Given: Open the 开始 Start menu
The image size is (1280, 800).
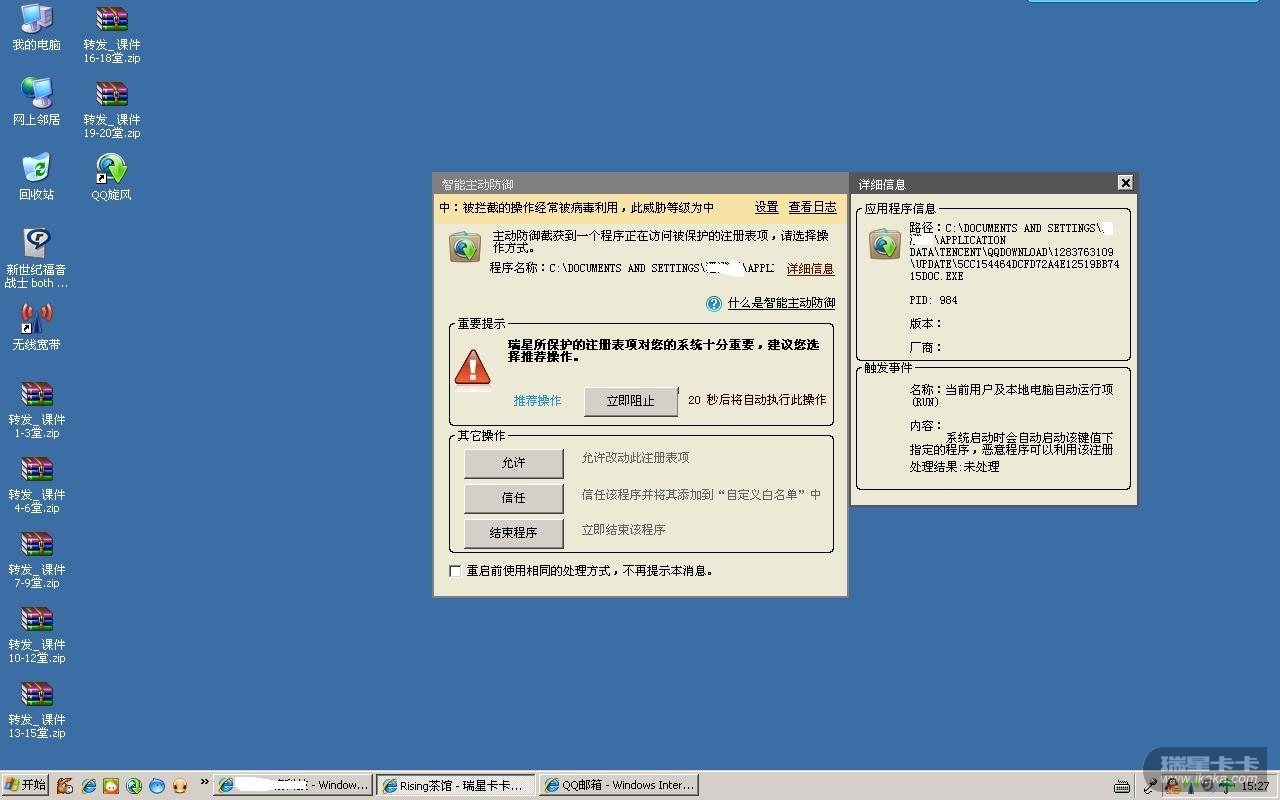Looking at the screenshot, I should pos(25,785).
